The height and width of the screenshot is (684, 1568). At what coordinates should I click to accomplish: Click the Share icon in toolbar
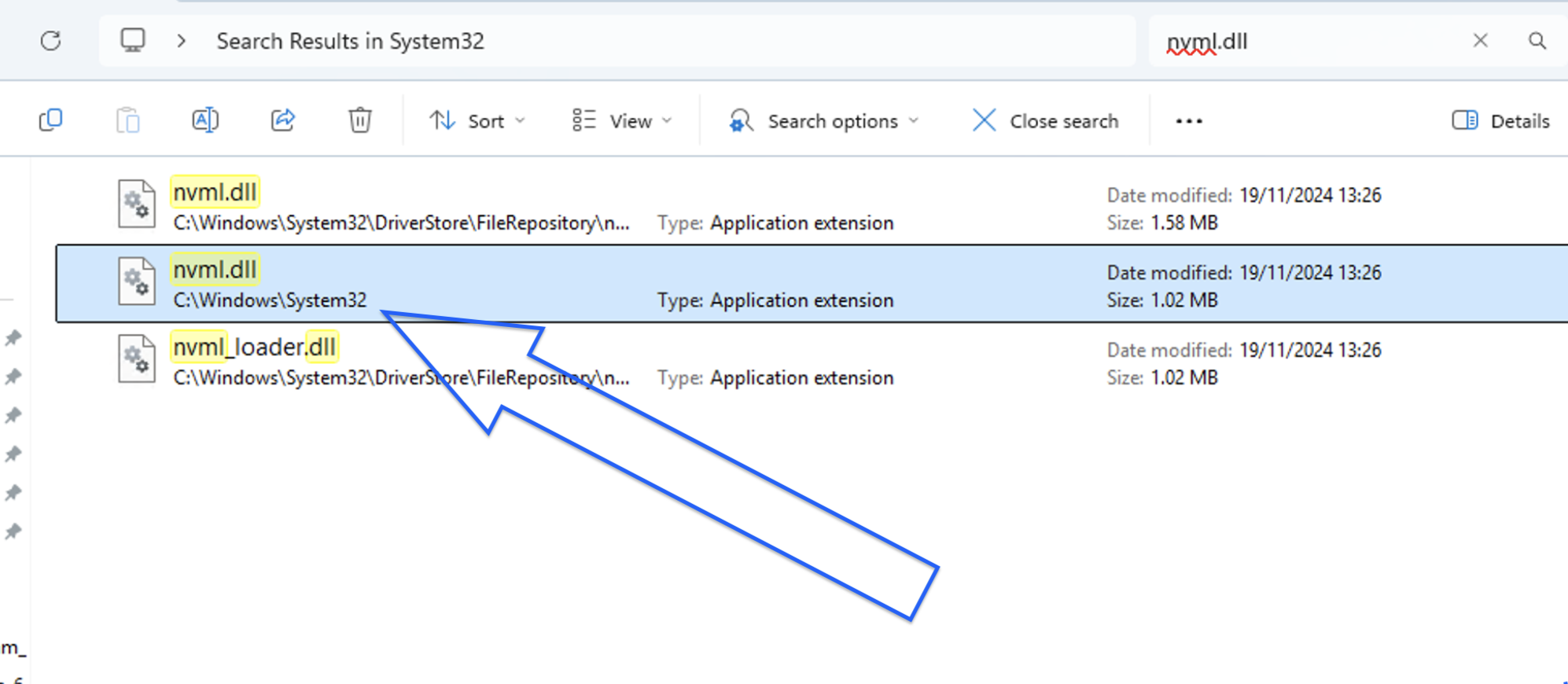tap(282, 120)
